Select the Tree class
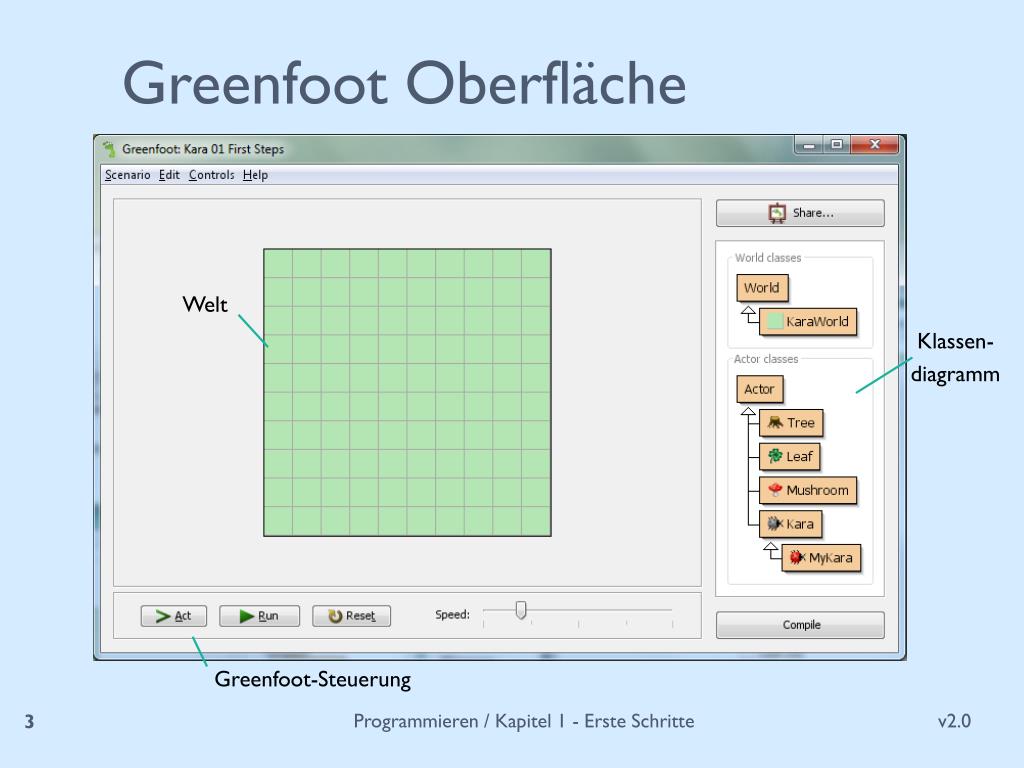Image resolution: width=1024 pixels, height=768 pixels. click(x=791, y=423)
